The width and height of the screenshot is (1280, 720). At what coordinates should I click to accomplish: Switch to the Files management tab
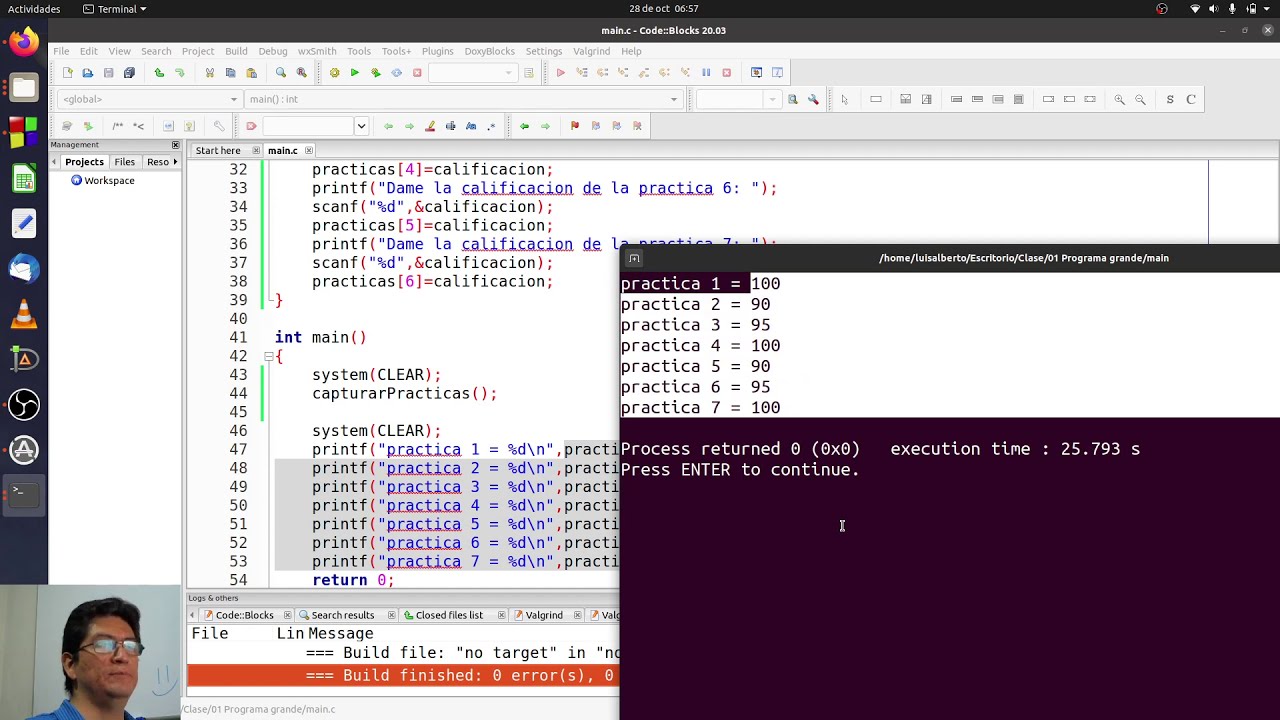pos(125,162)
